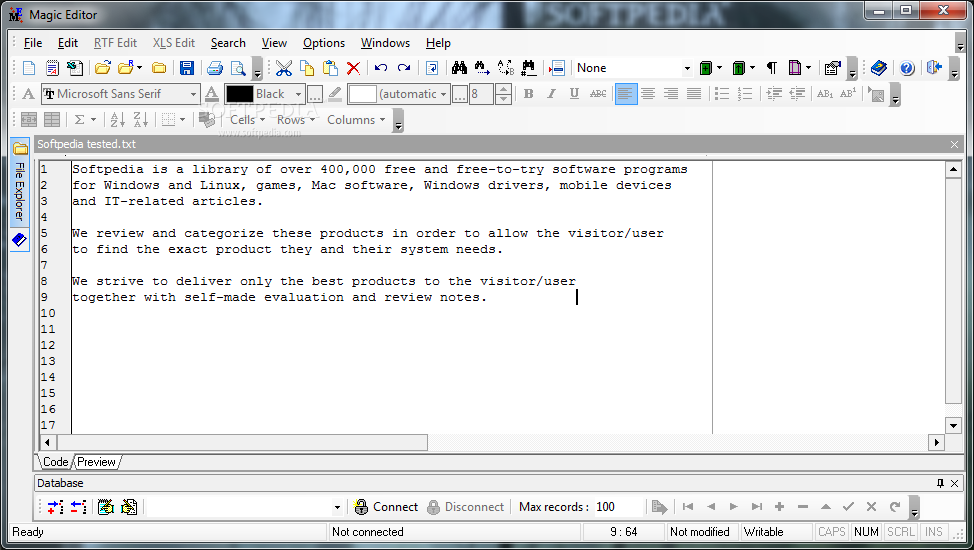This screenshot has height=550, width=974.
Task: Redo the last undone edit
Action: [x=404, y=68]
